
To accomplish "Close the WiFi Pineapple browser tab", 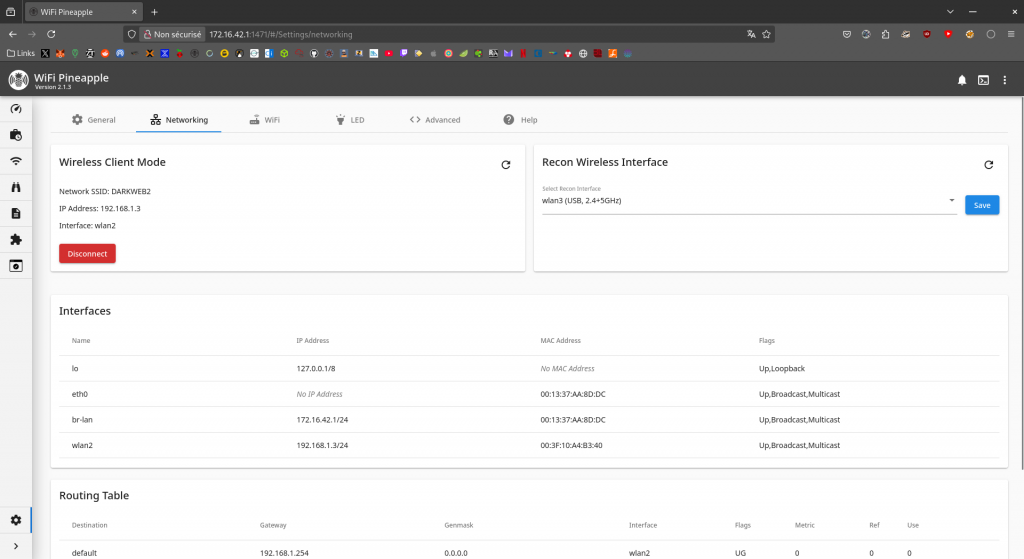I will point(134,12).
